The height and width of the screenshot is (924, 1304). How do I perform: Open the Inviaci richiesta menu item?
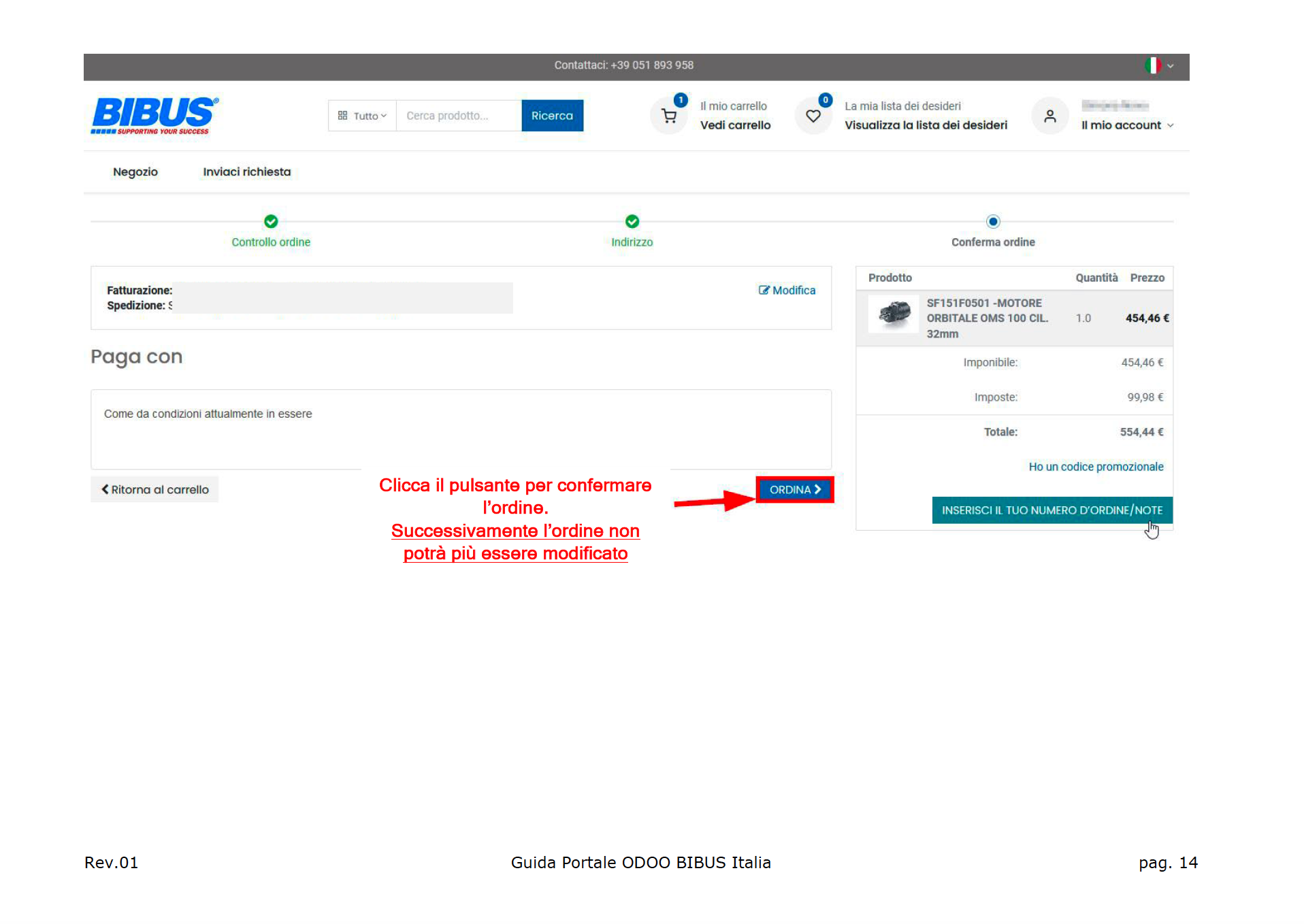coord(246,172)
